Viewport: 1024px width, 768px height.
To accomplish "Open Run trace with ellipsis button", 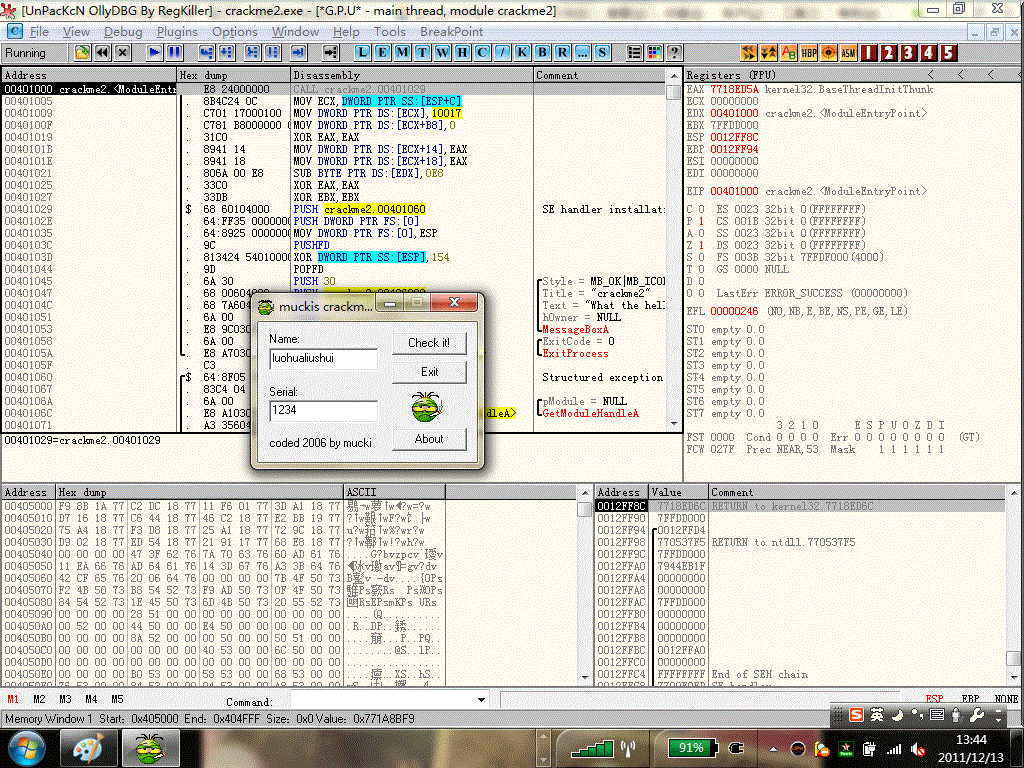I will coord(582,53).
